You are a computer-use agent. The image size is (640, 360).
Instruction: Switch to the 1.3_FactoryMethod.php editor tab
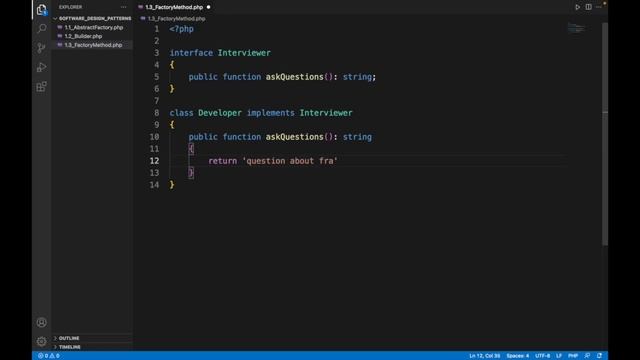tap(174, 7)
